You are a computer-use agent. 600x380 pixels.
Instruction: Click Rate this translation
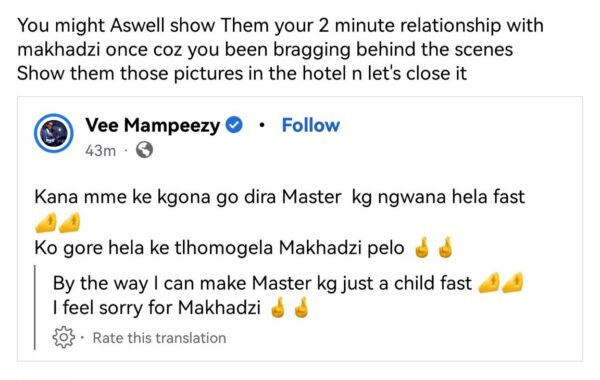(159, 338)
